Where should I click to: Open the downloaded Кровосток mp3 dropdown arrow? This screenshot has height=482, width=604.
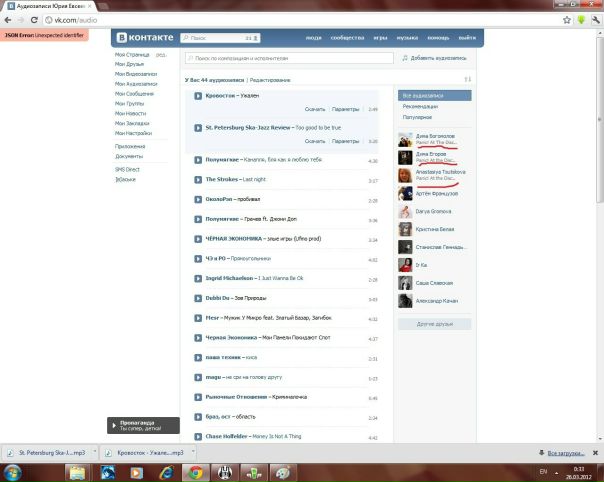pos(191,452)
